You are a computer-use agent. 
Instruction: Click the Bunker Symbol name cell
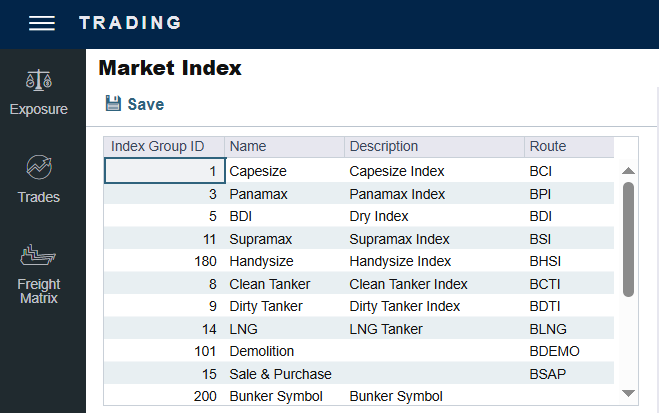(x=284, y=396)
